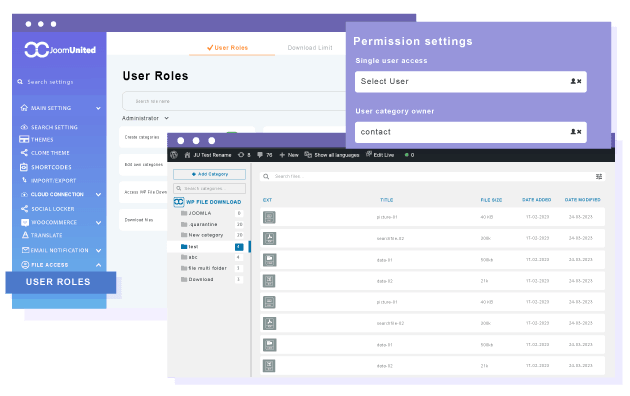Click the topmost searchfile-02 PDF icon

[x=269, y=239]
